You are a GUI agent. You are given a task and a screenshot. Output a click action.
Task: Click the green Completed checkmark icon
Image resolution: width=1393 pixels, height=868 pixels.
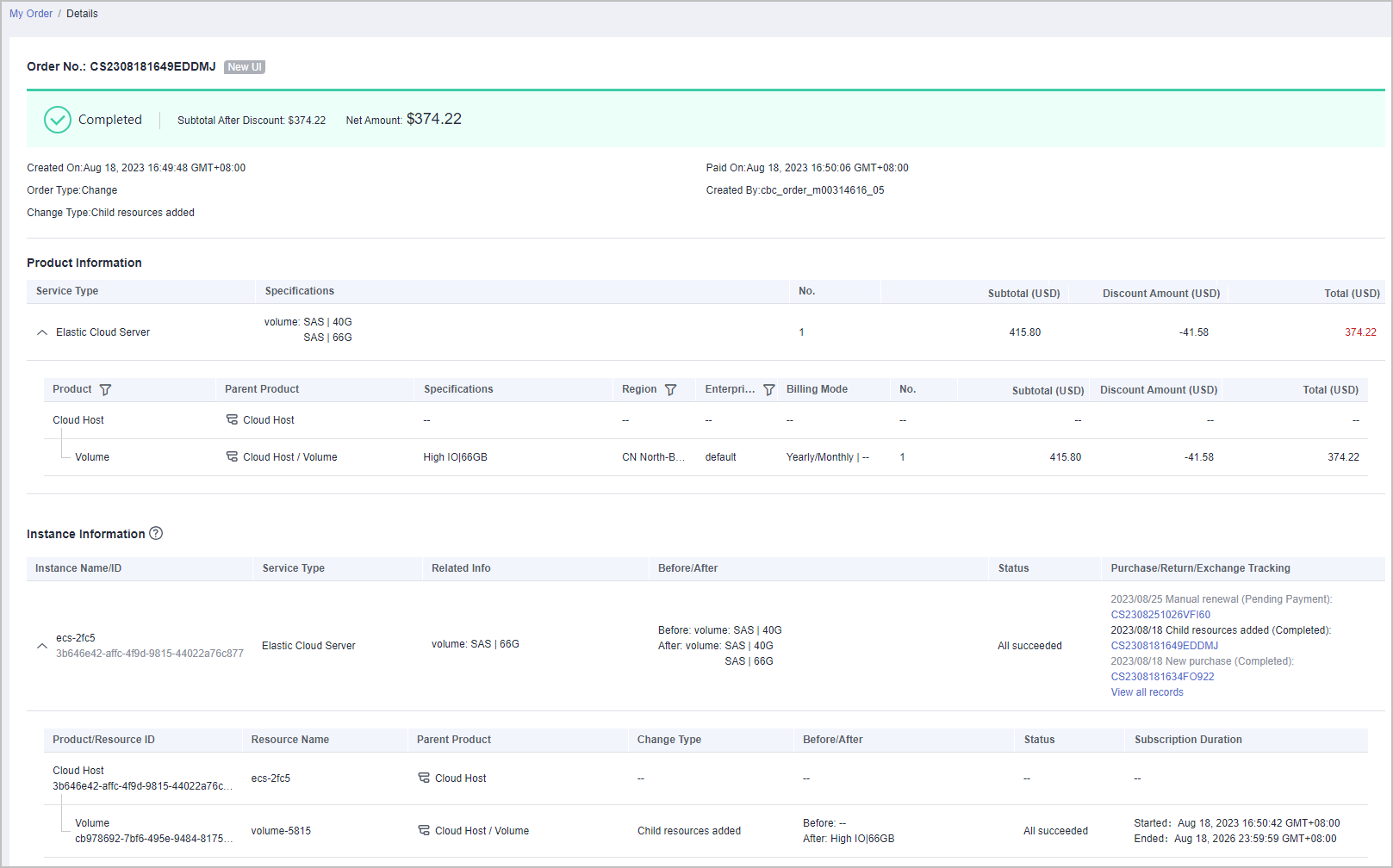pos(58,120)
